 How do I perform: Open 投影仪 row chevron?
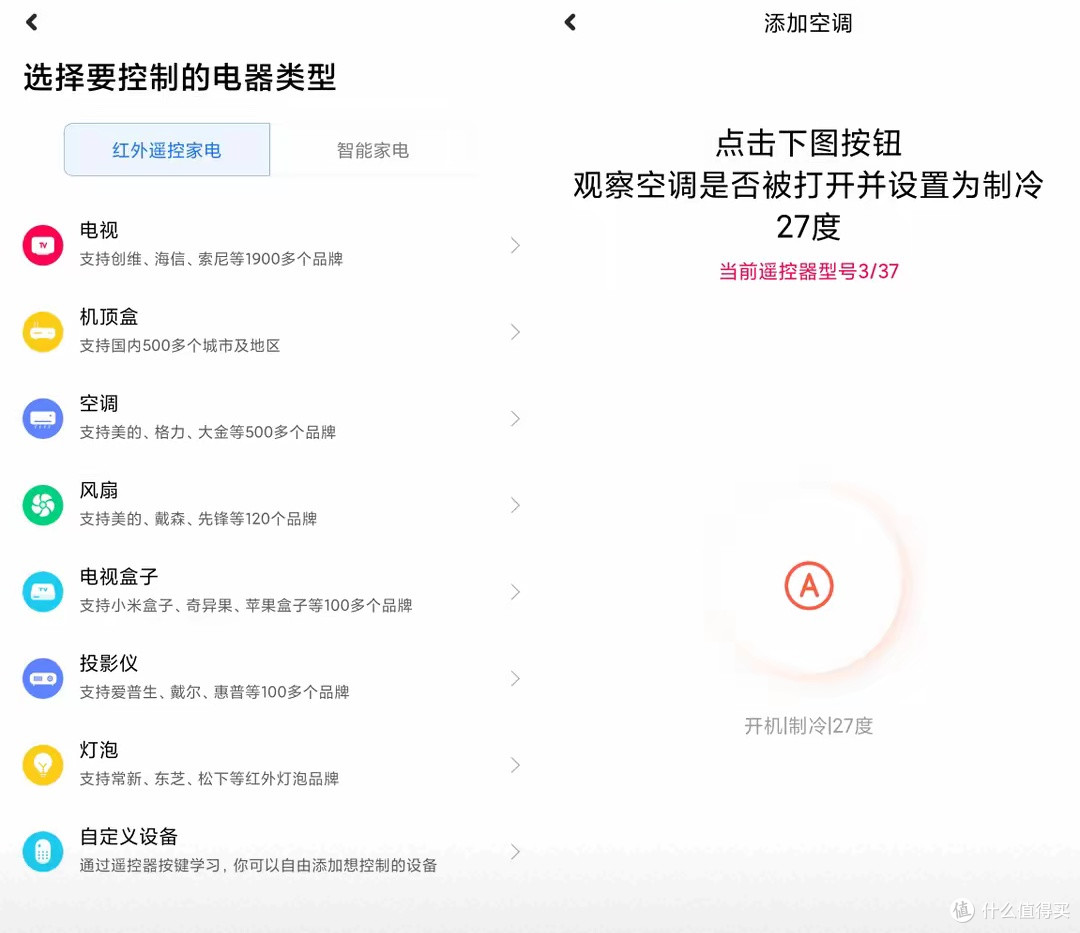tap(515, 678)
